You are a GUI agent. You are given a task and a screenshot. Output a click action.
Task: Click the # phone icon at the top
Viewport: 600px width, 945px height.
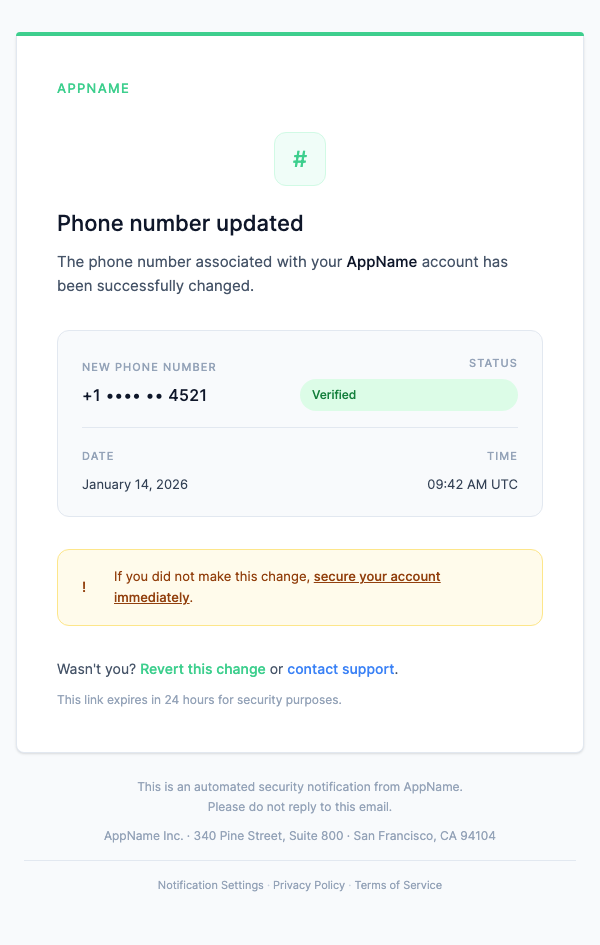click(x=299, y=158)
